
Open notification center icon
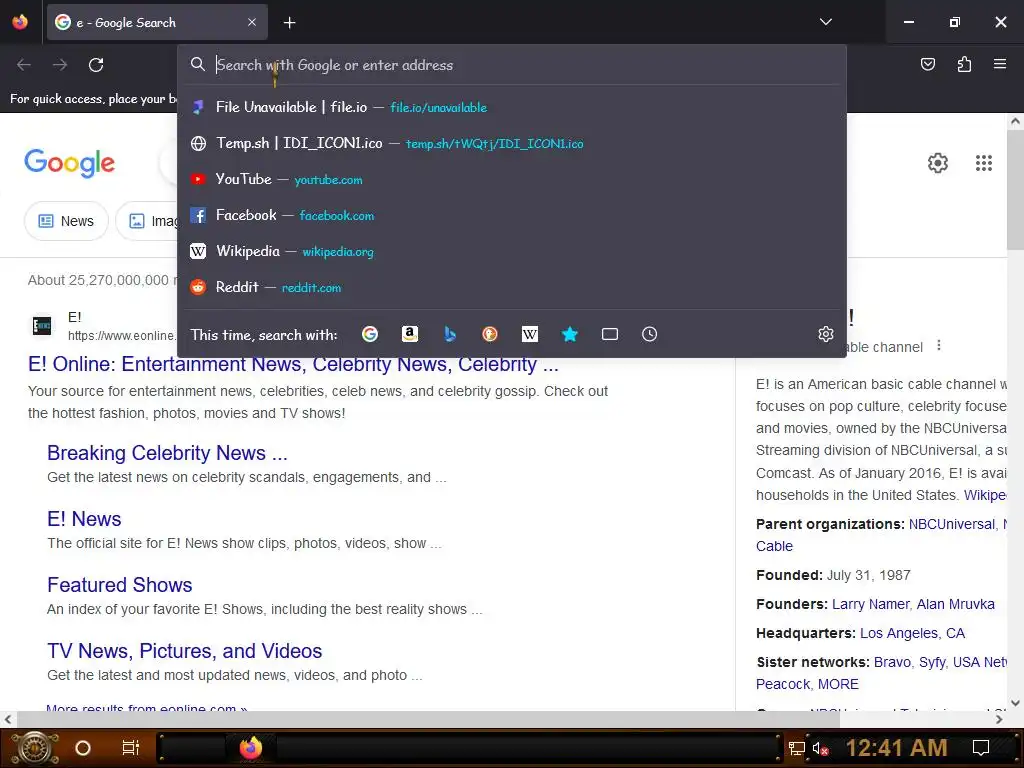coord(981,748)
